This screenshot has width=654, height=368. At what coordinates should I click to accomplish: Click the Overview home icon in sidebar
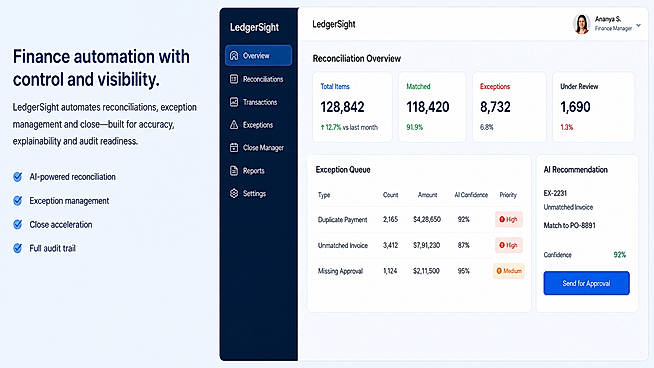(234, 55)
